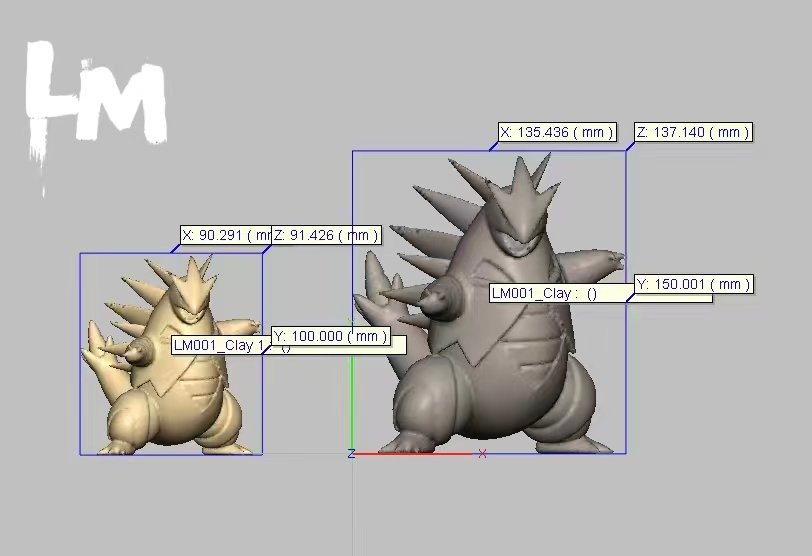This screenshot has width=812, height=556.
Task: Click the Y: 100.000 mm dimension label
Action: click(330, 336)
